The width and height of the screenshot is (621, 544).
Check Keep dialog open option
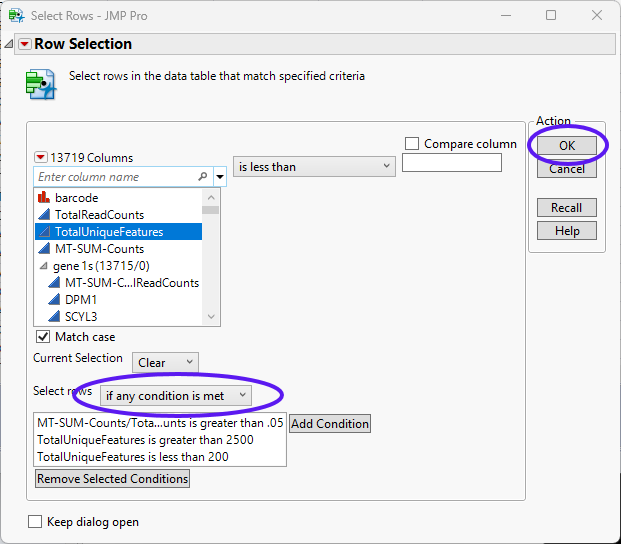(35, 522)
